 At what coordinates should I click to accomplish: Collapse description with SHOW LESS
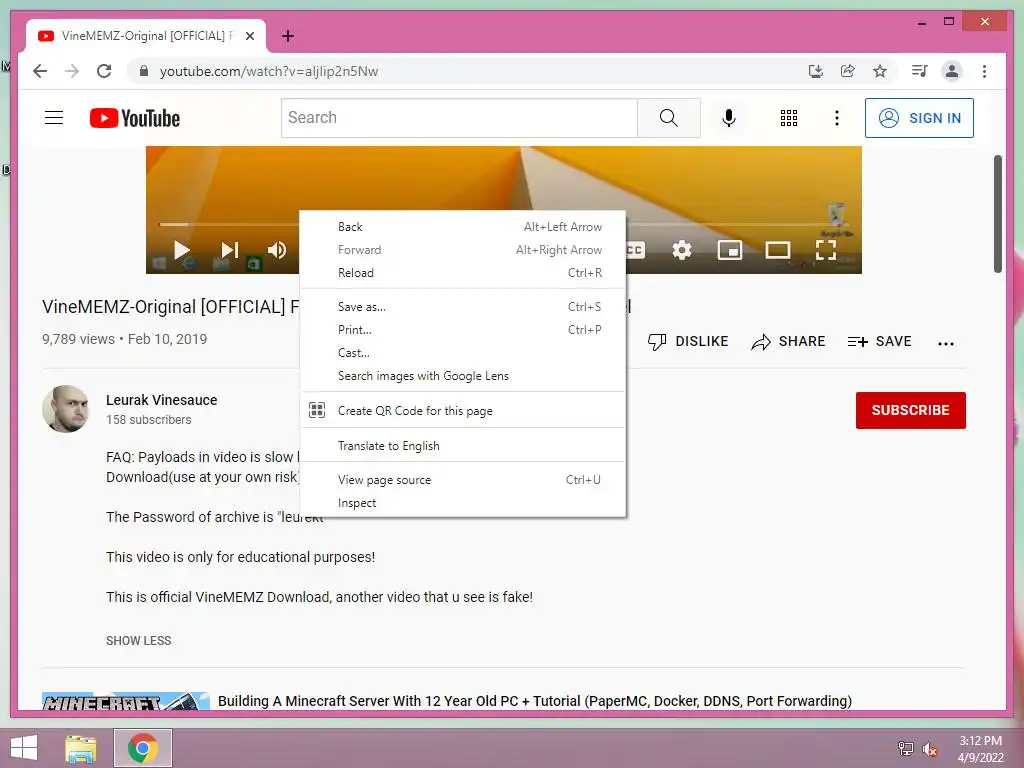(x=138, y=641)
